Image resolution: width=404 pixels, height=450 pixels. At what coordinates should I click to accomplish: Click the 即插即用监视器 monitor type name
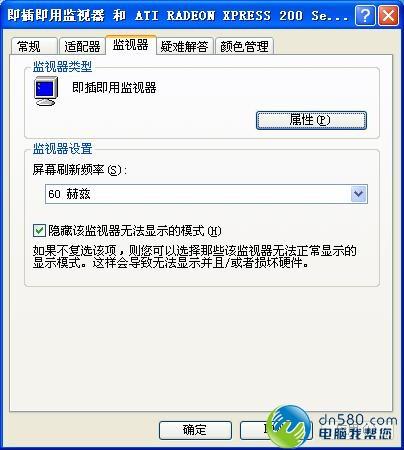(x=114, y=88)
